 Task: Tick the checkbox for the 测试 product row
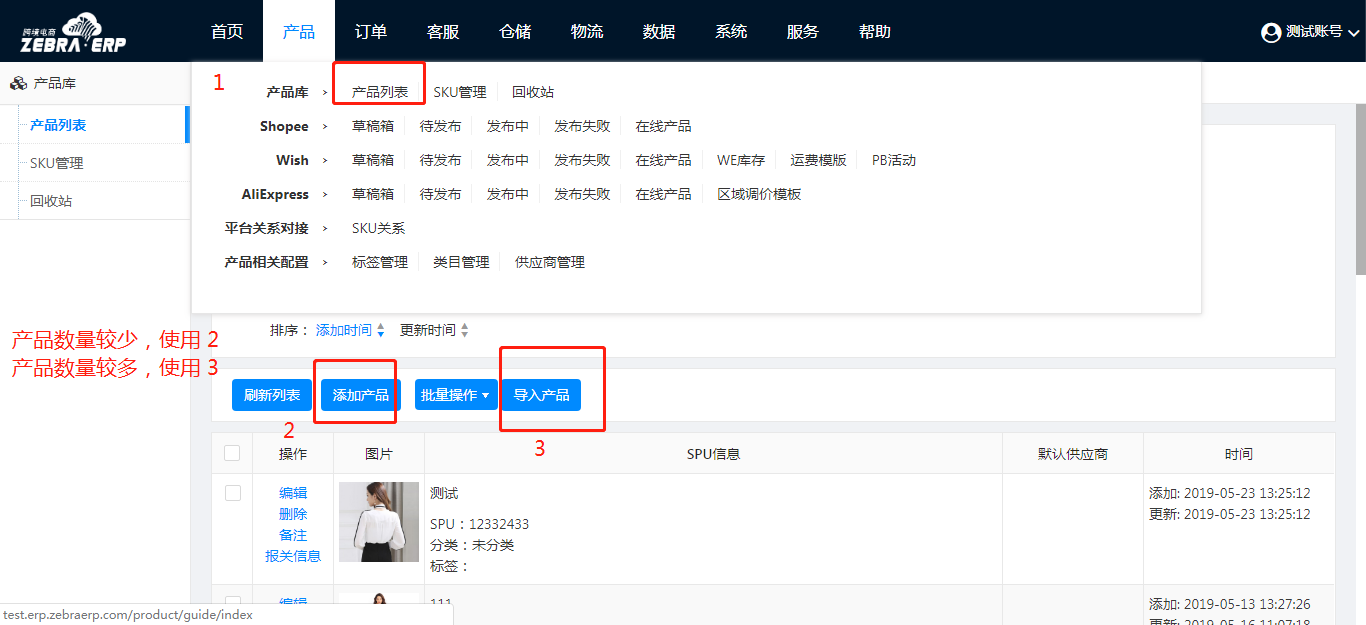233,493
